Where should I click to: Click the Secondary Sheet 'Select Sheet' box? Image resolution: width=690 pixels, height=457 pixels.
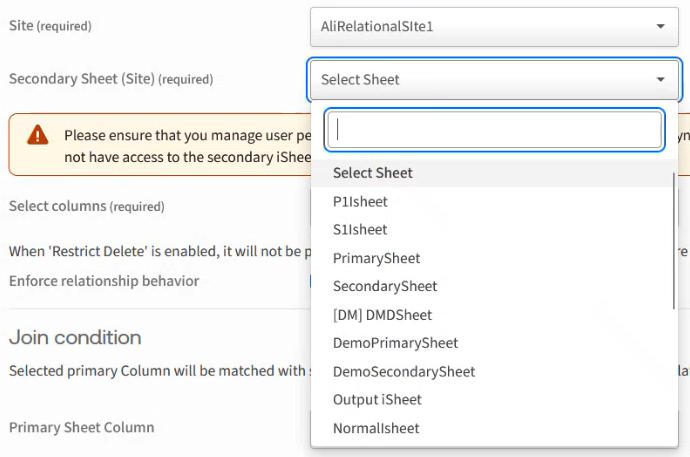click(480, 80)
